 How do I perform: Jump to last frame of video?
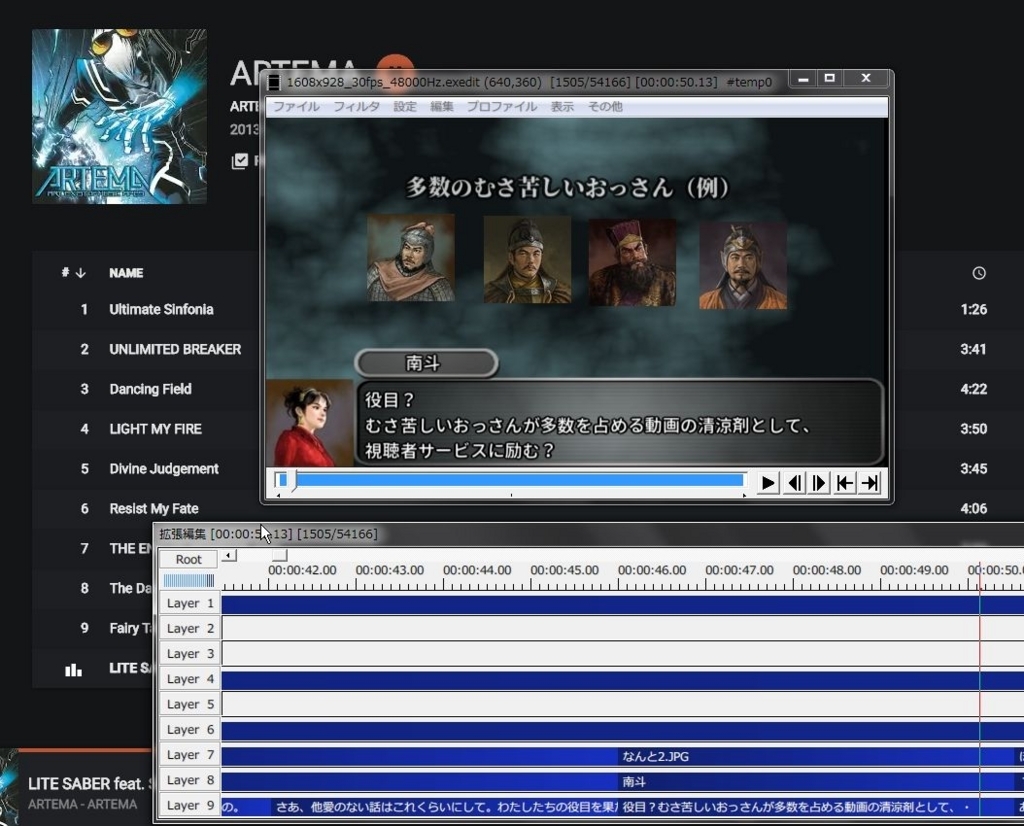(x=869, y=483)
